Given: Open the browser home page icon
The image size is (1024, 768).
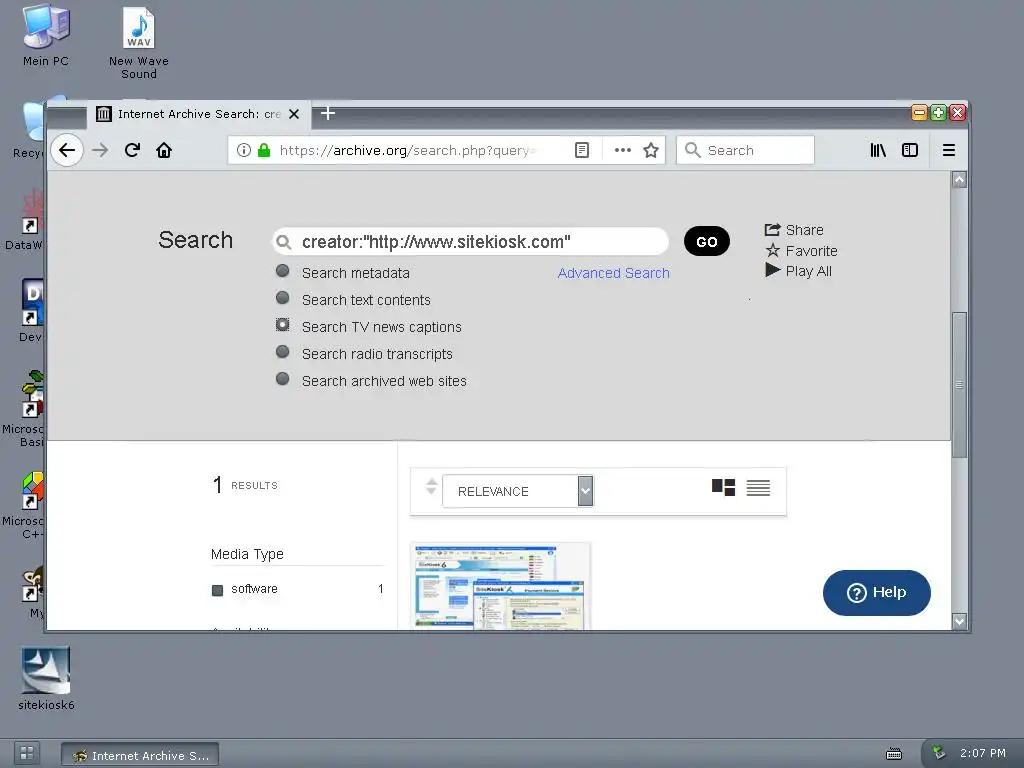Looking at the screenshot, I should click(x=164, y=150).
